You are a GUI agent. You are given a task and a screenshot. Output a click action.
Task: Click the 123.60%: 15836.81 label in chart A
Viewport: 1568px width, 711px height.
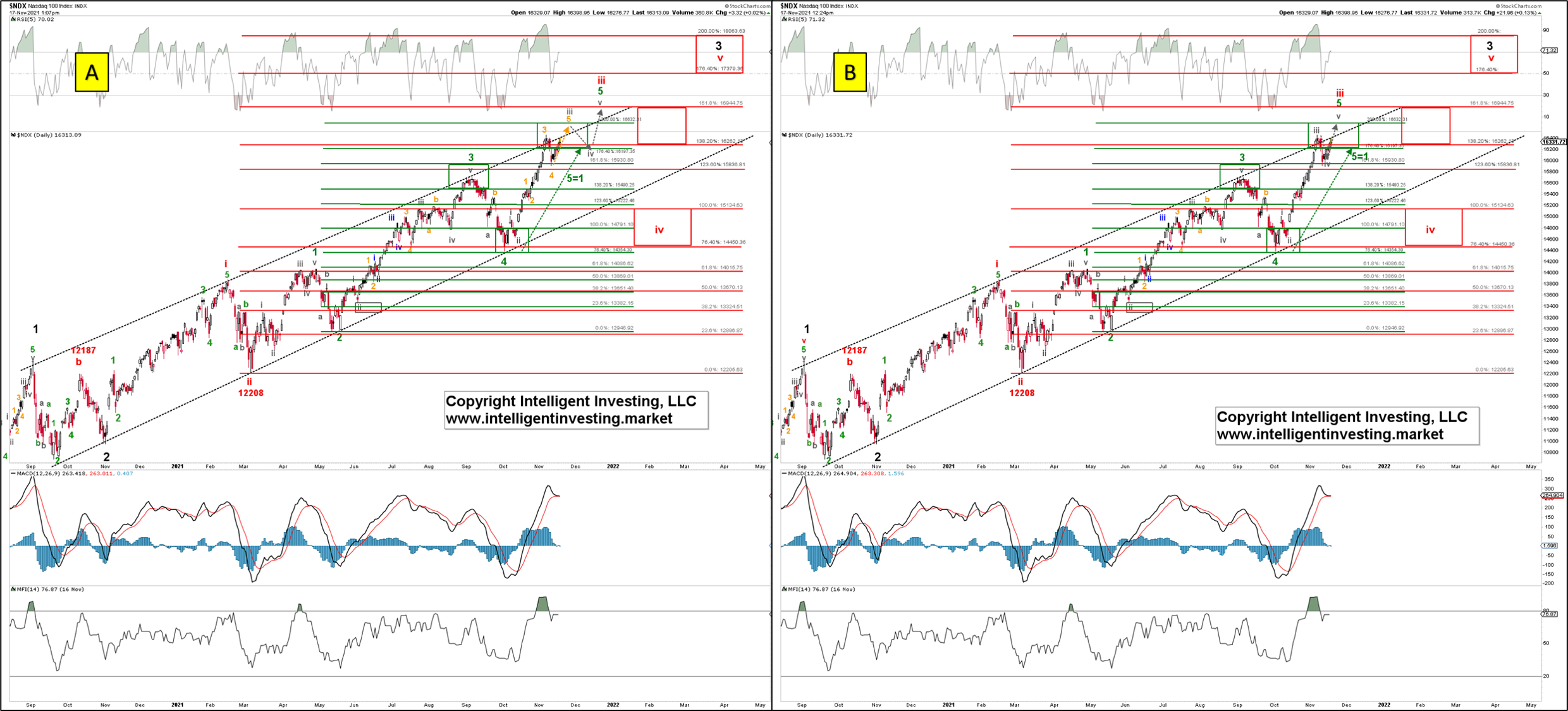click(722, 165)
